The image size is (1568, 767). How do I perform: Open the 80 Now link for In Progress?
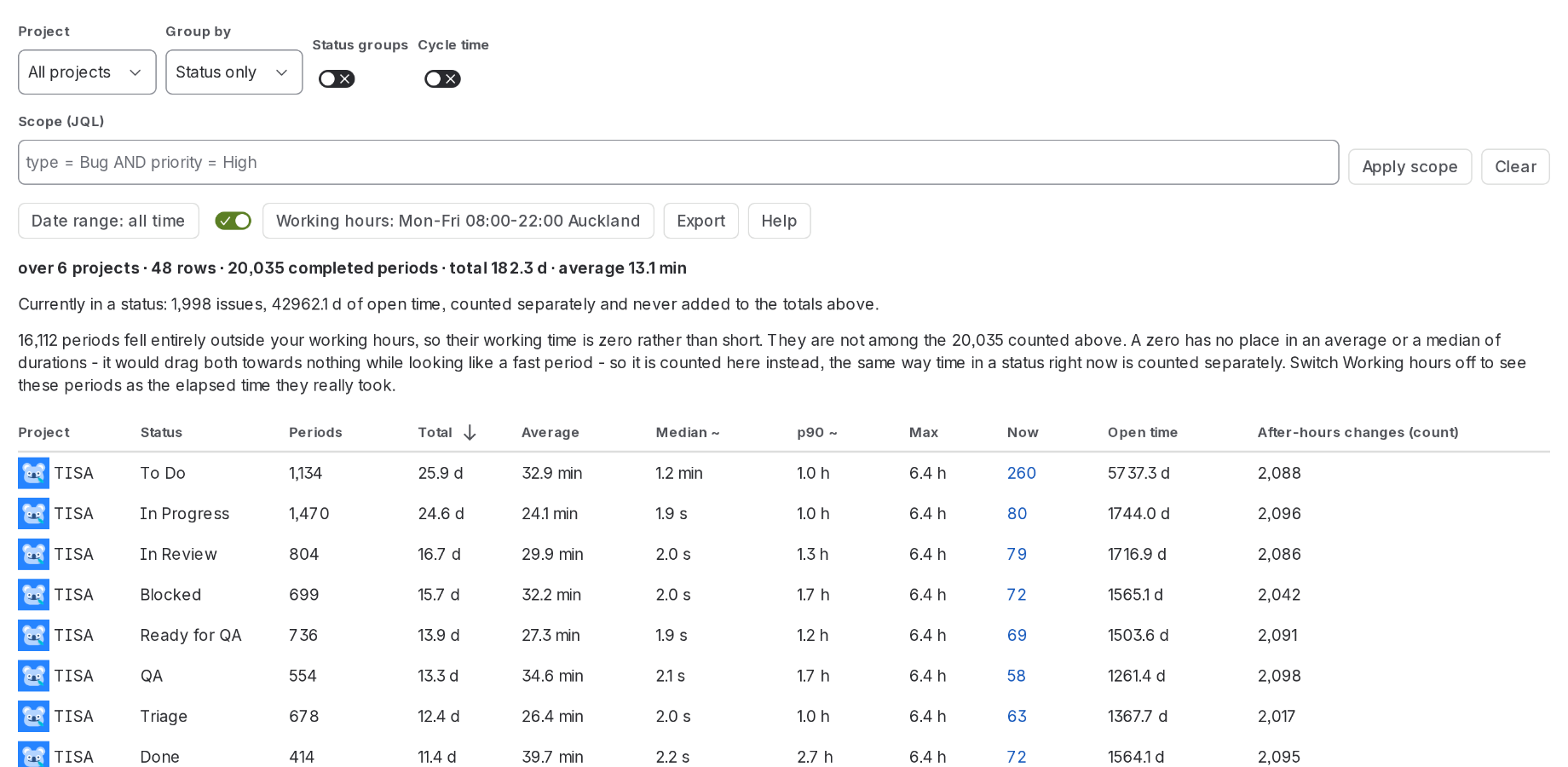click(1017, 514)
